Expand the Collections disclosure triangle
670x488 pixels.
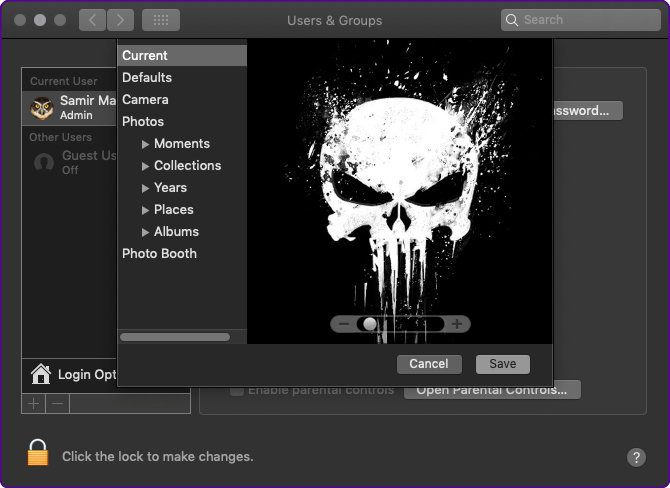145,166
